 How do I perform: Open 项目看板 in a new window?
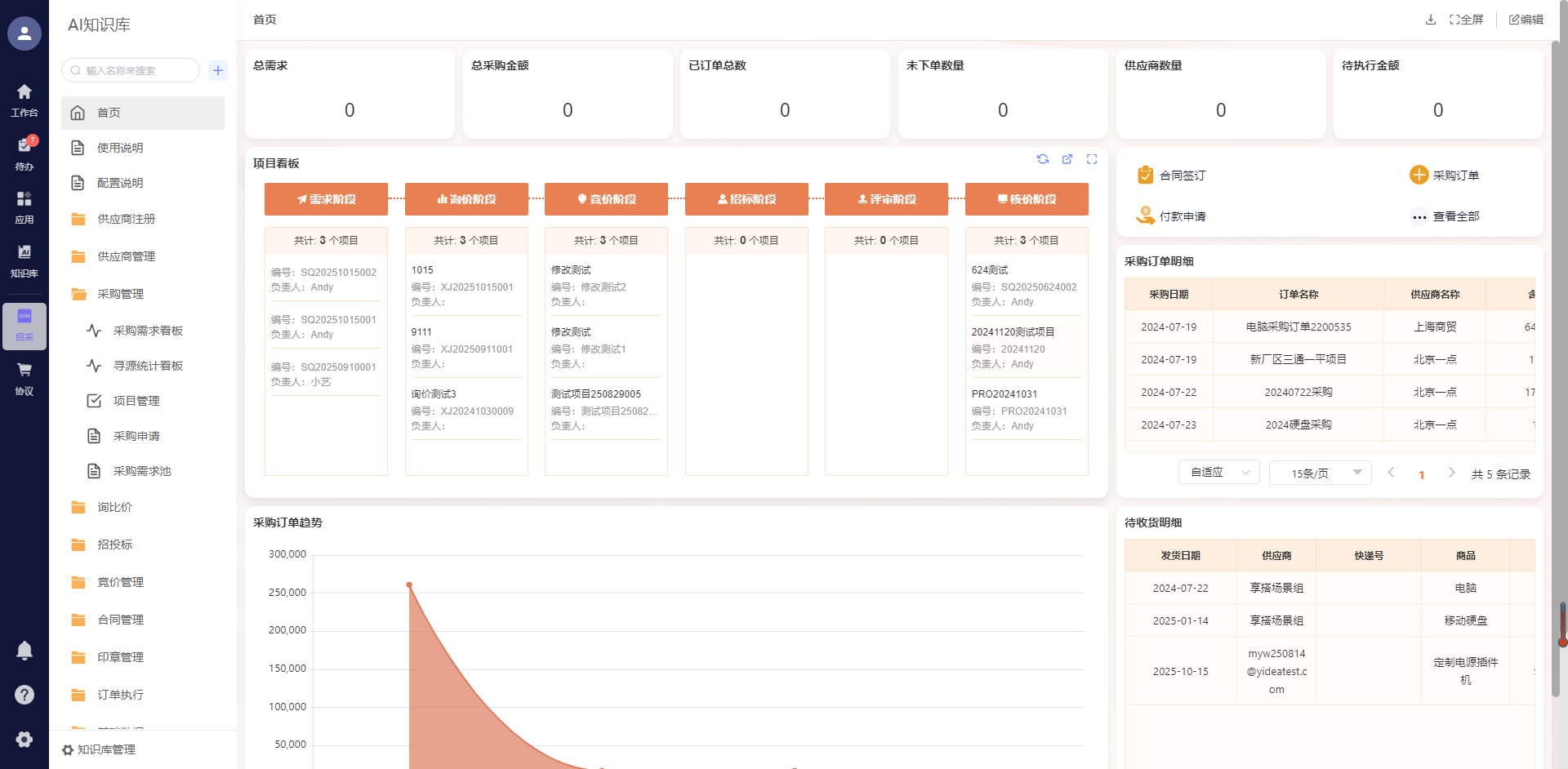coord(1067,159)
